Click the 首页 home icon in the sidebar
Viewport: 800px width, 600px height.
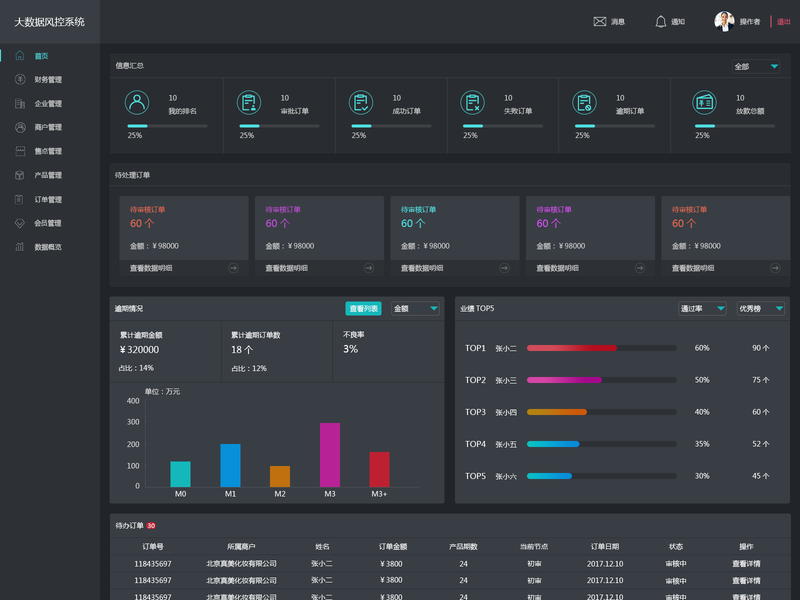tap(20, 56)
